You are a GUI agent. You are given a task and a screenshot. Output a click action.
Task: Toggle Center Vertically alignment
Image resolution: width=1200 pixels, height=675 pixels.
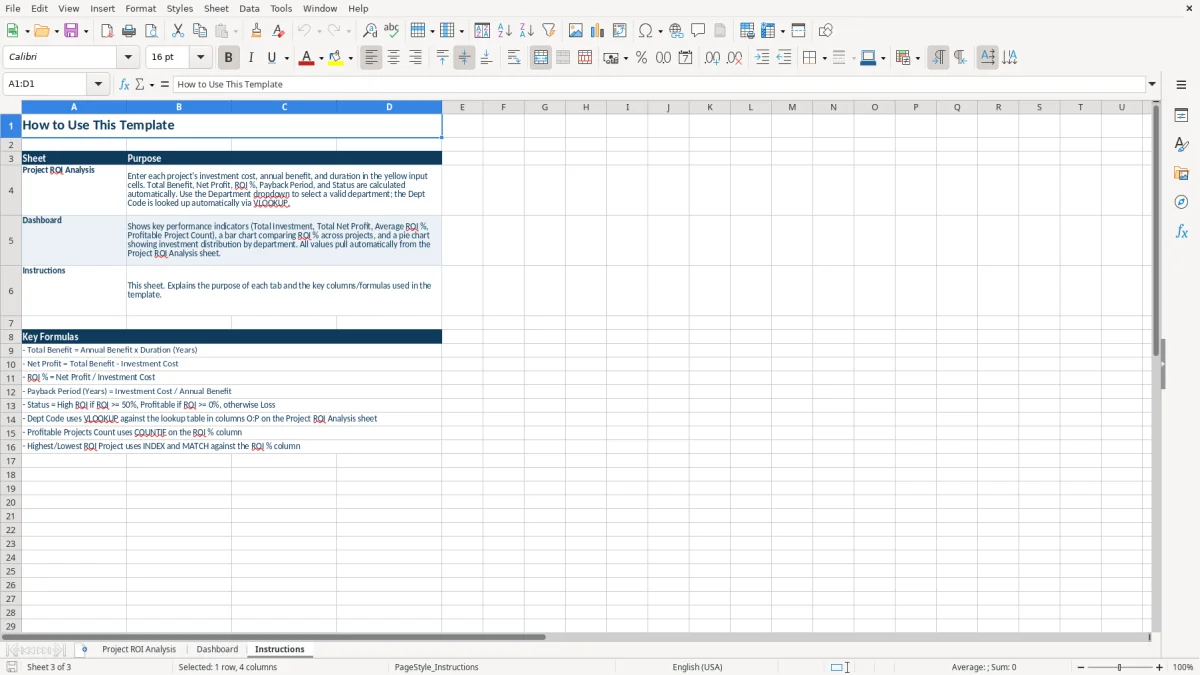pyautogui.click(x=464, y=58)
